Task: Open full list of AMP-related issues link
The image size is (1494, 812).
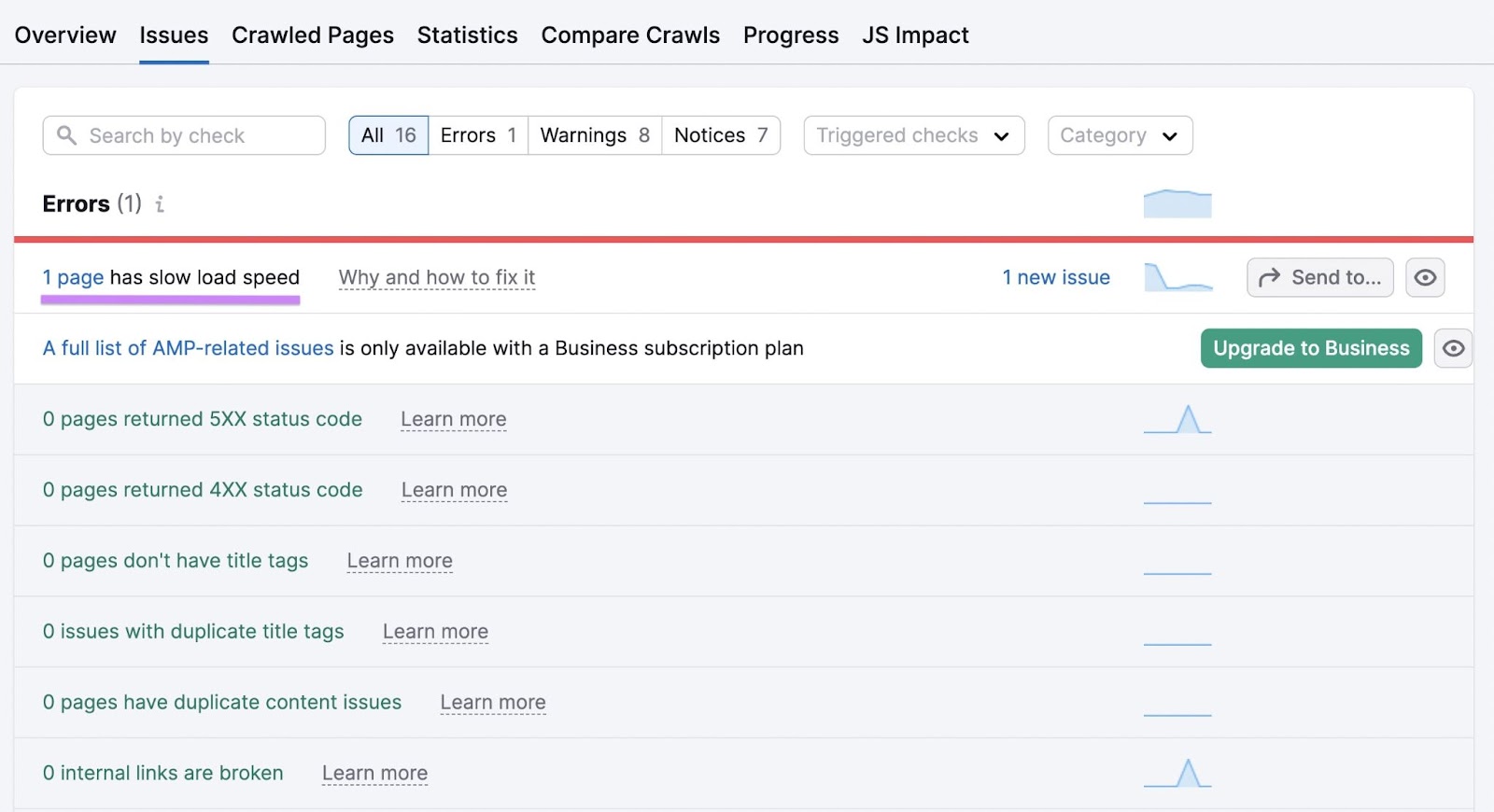Action: (x=188, y=348)
